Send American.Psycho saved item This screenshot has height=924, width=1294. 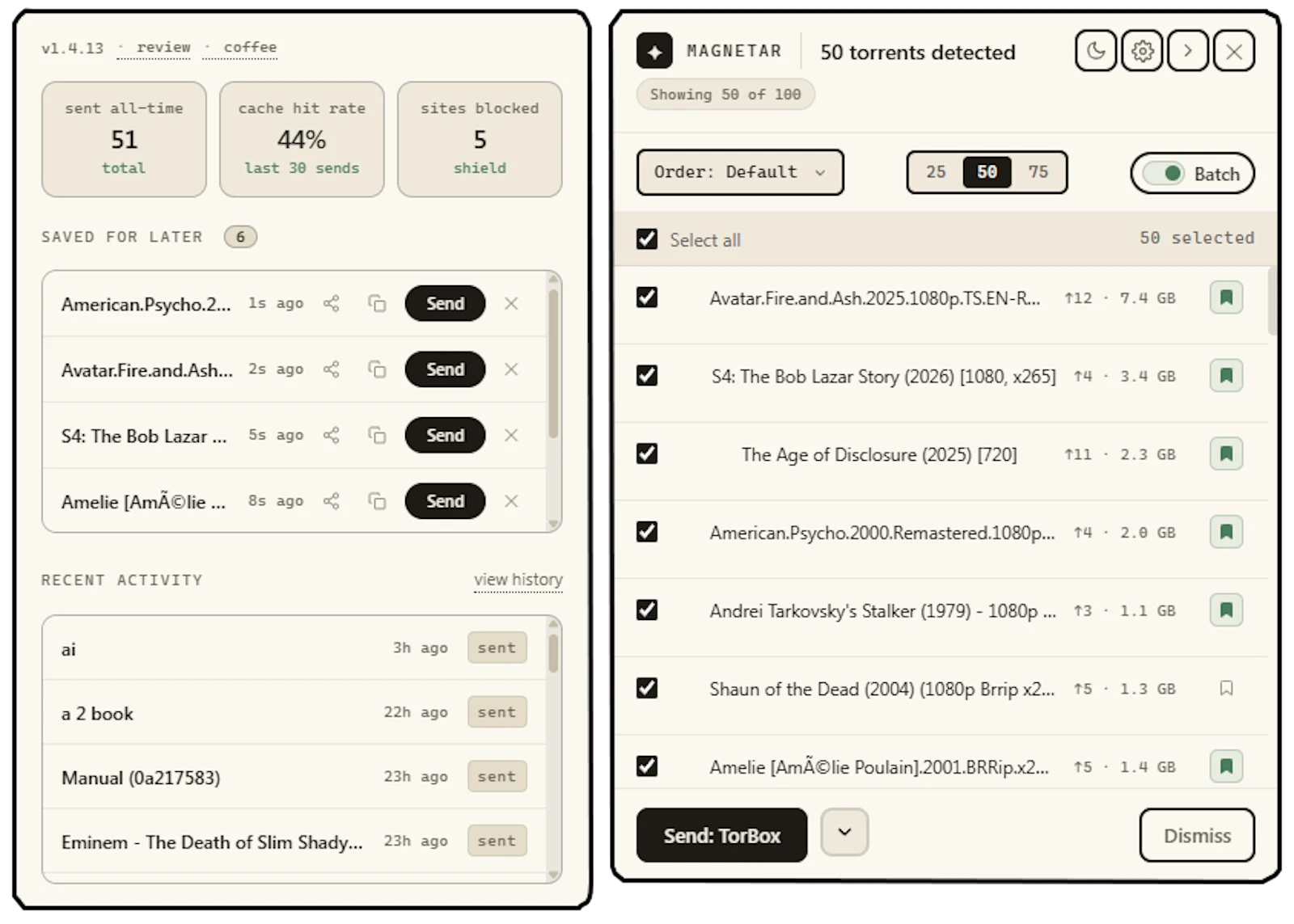click(x=446, y=304)
